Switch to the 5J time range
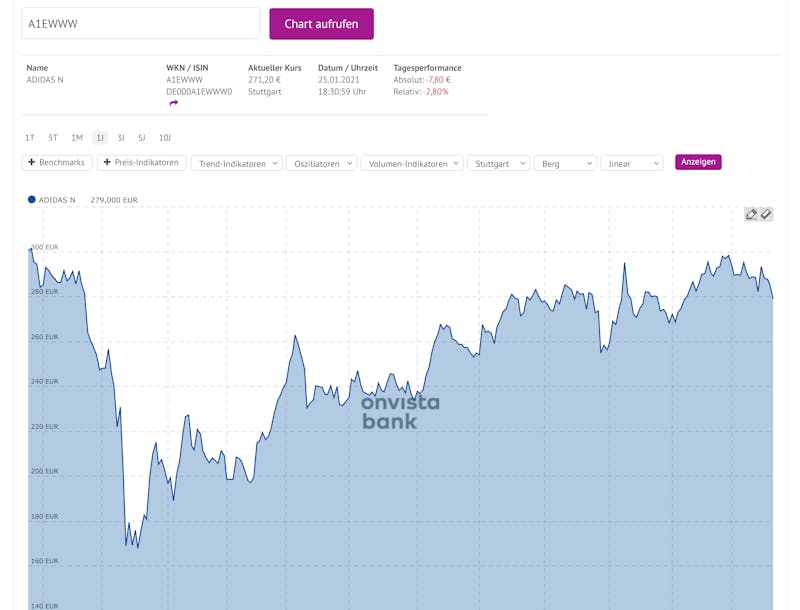The image size is (800, 610). coord(141,138)
